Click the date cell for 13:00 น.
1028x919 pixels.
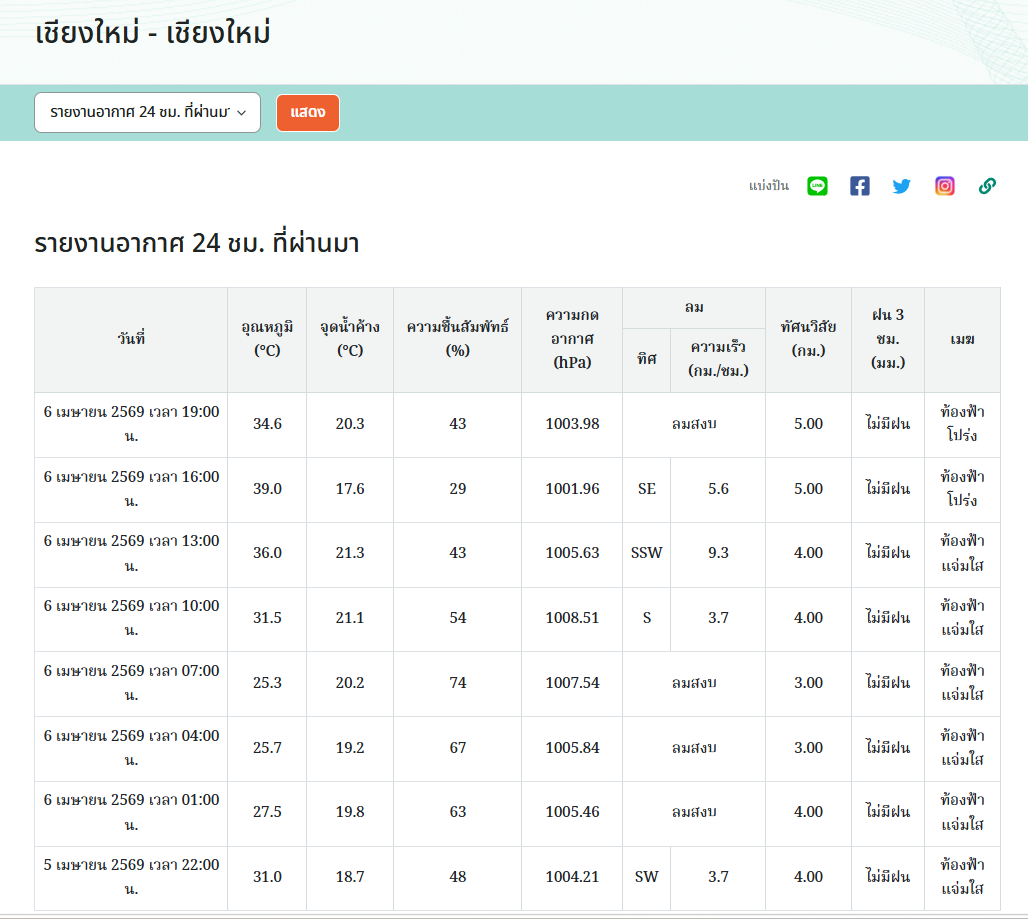tap(131, 553)
